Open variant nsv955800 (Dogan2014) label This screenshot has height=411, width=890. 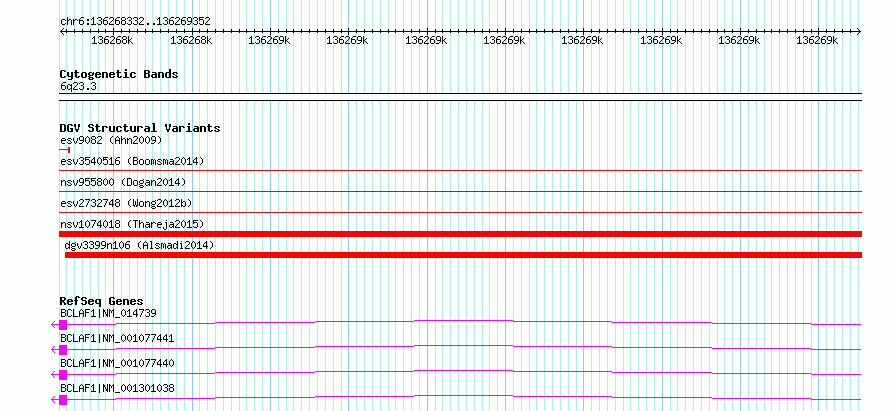coord(123,182)
